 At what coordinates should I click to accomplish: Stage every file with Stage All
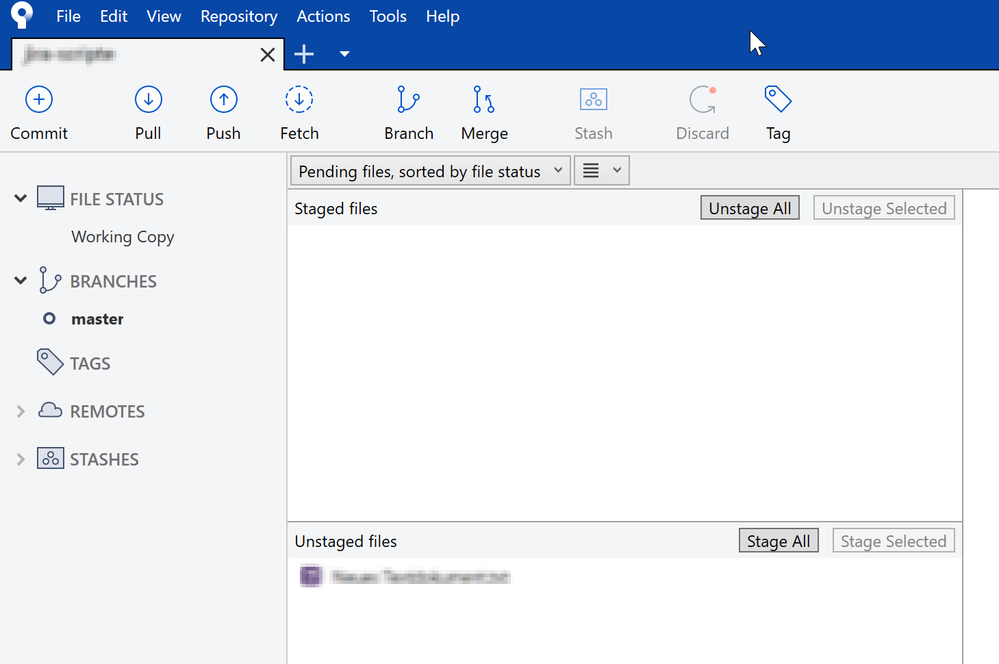tap(778, 540)
